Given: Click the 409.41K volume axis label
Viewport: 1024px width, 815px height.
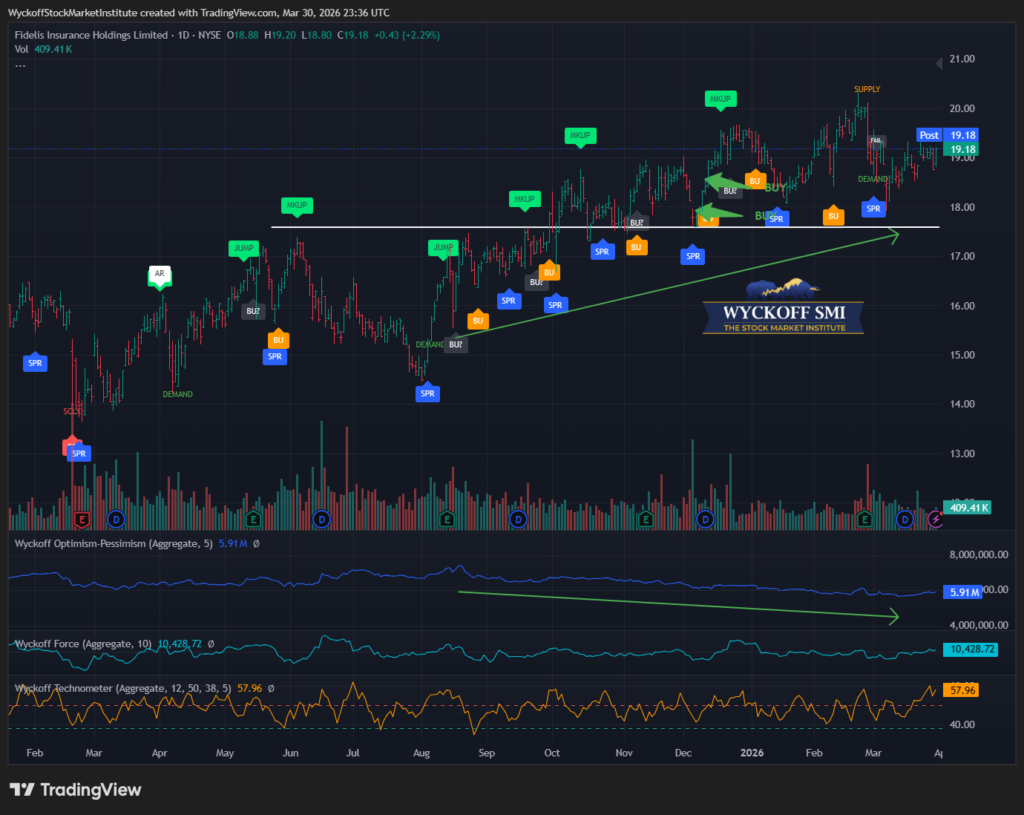Looking at the screenshot, I should click(x=966, y=507).
